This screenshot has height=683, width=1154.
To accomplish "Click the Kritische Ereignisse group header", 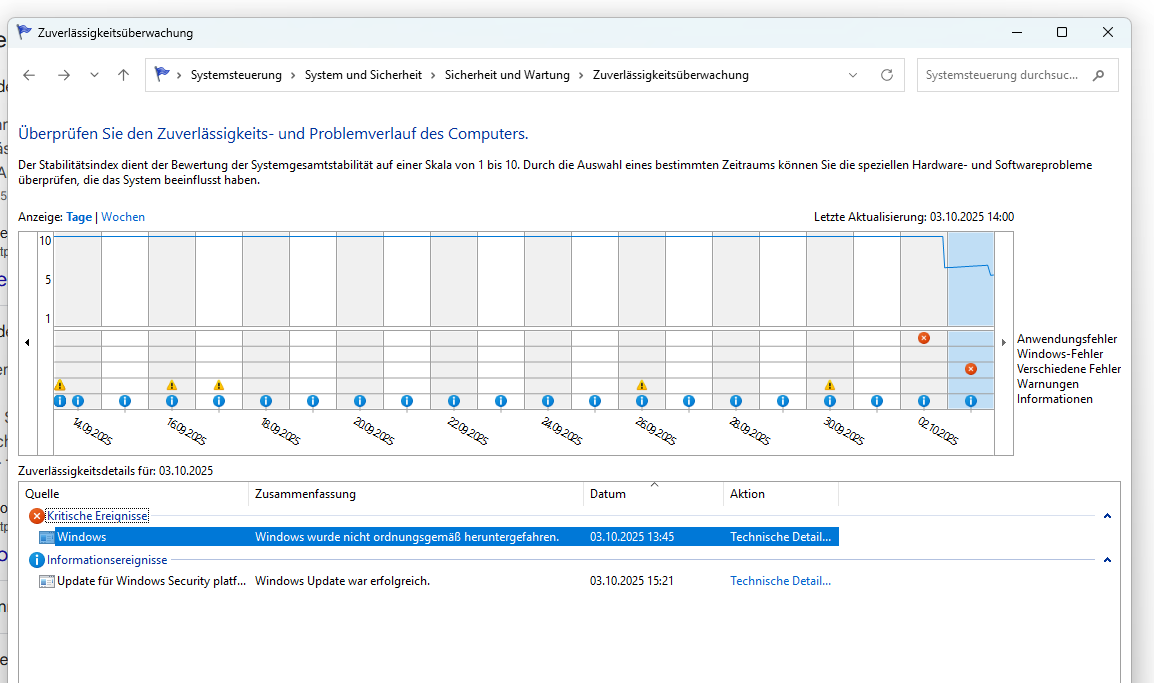I will (97, 516).
